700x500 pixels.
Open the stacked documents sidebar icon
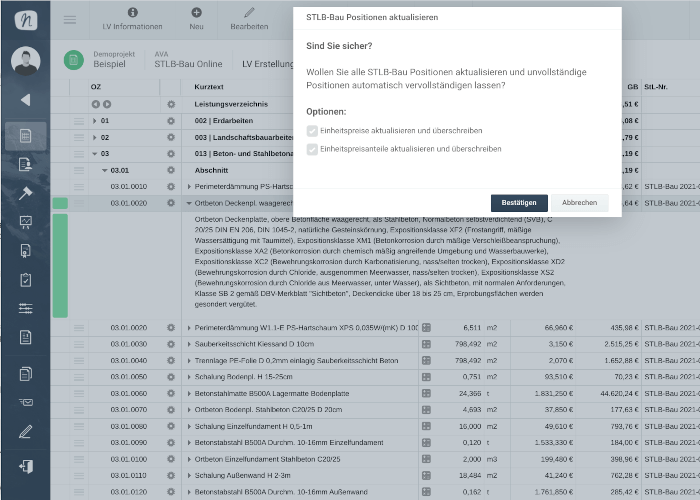(x=25, y=374)
